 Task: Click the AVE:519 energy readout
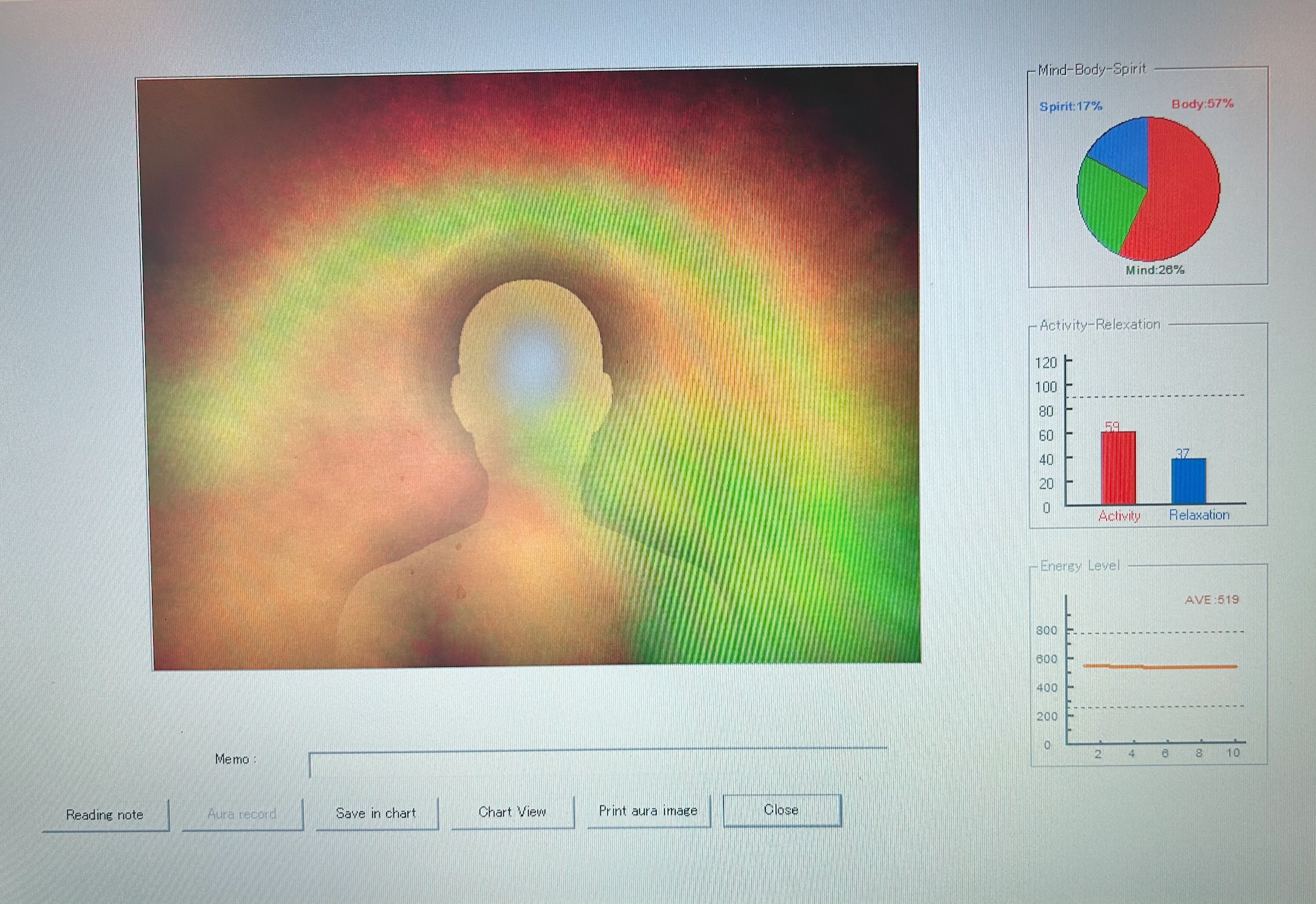coord(1211,599)
